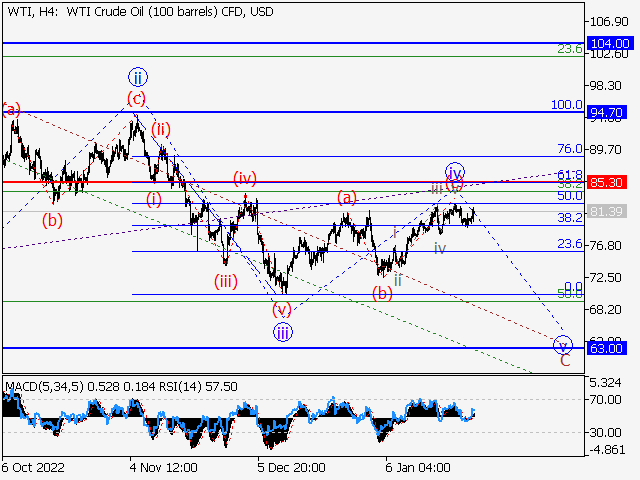Click the red (ii) wave label
Image resolution: width=640 pixels, height=480 pixels.
(x=161, y=129)
